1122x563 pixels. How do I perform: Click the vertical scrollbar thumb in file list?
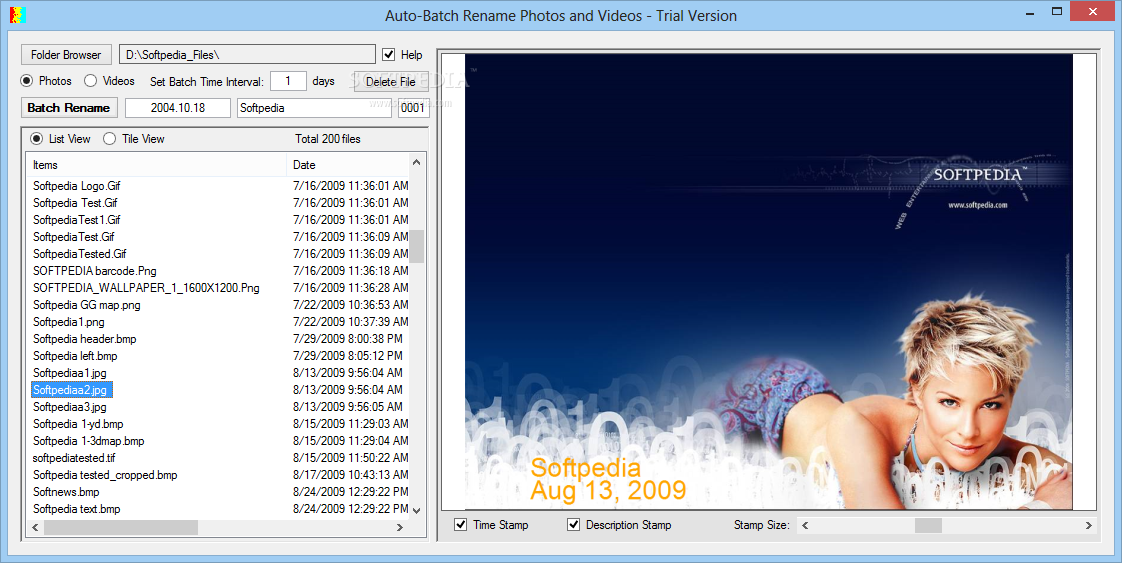coord(416,246)
